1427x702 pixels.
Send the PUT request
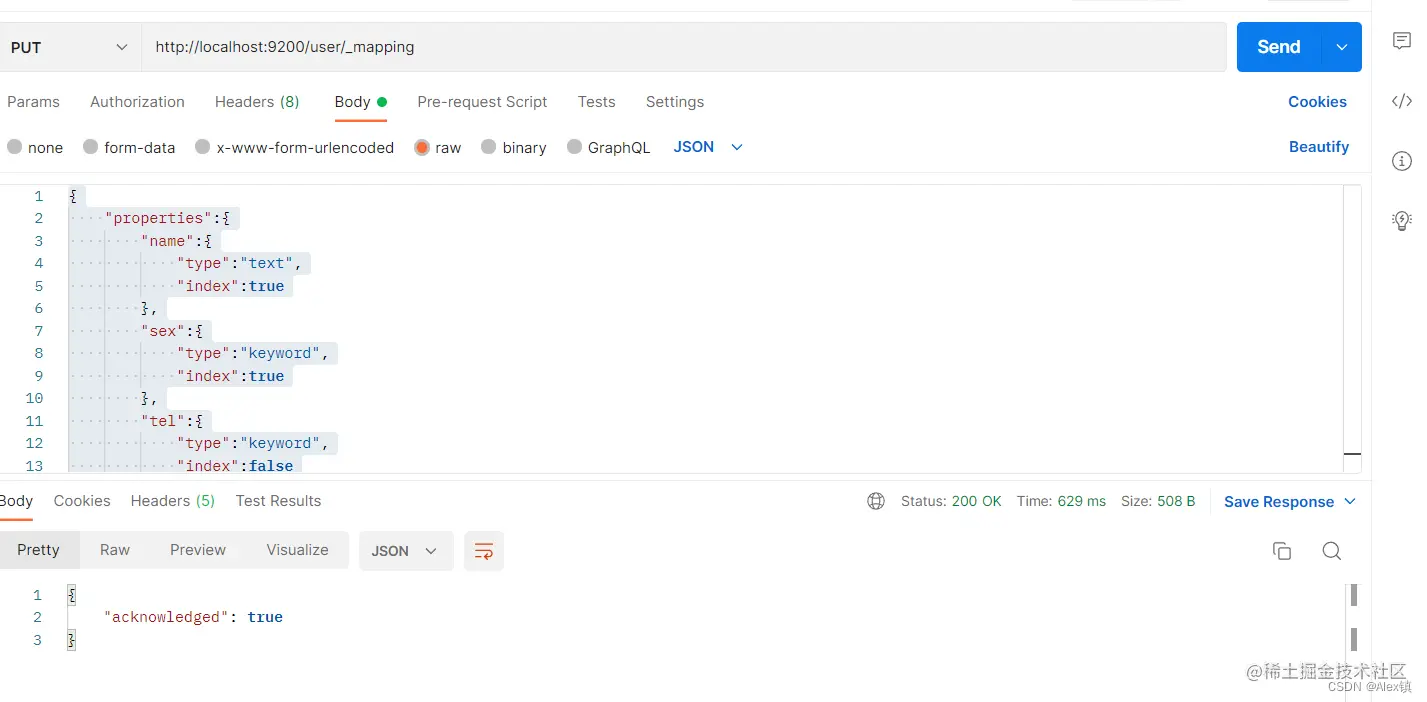1279,47
